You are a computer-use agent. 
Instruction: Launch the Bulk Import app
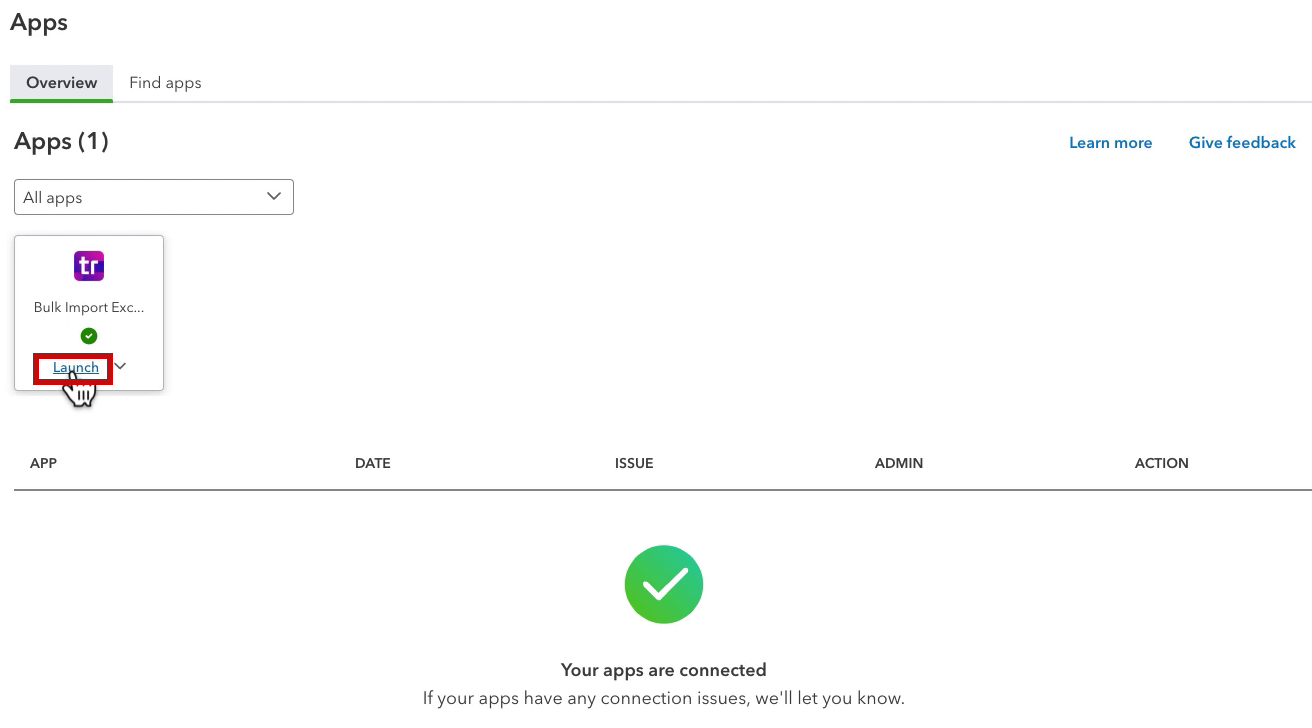click(x=76, y=368)
